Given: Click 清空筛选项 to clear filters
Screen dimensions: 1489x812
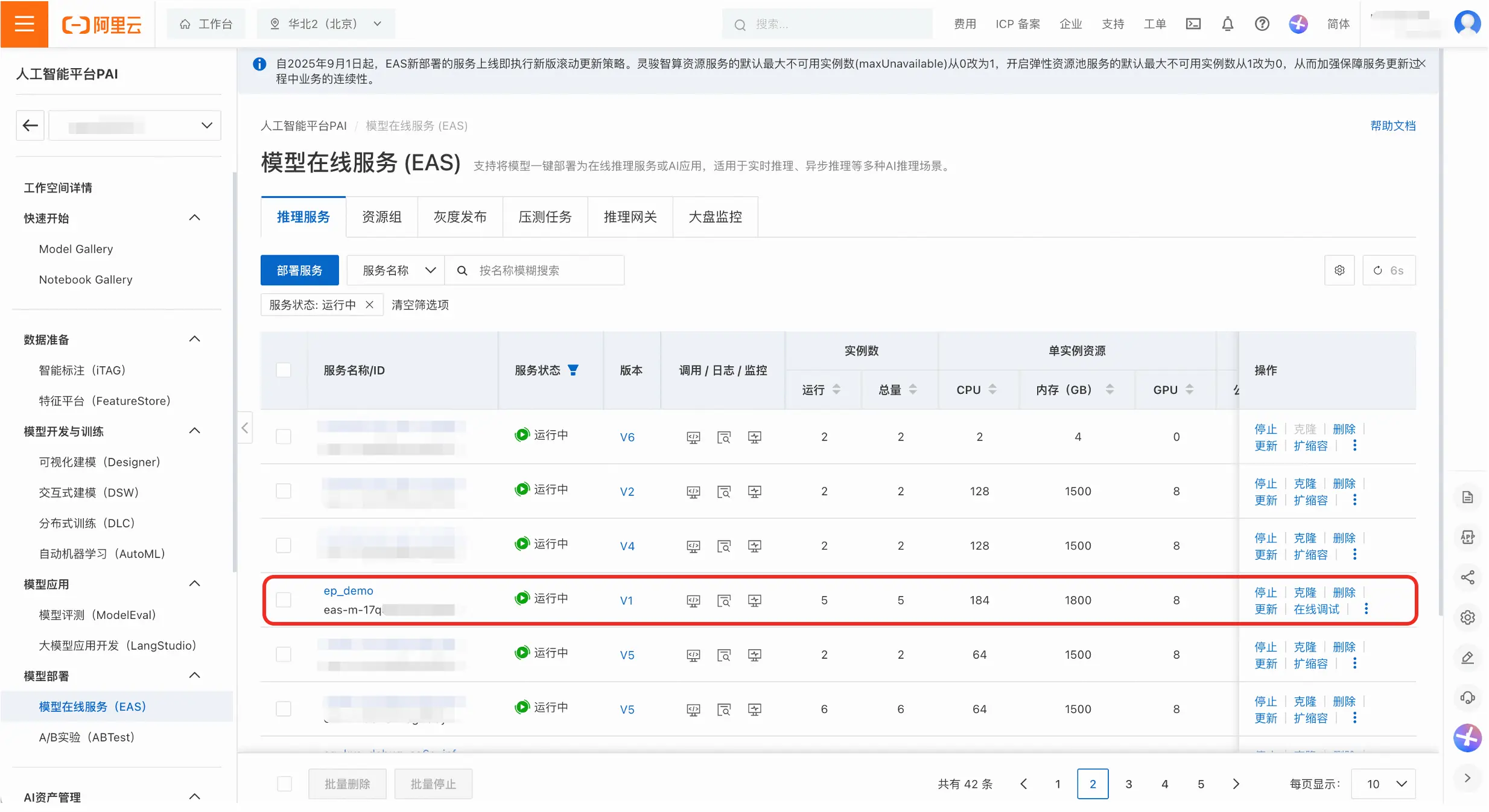Looking at the screenshot, I should pyautogui.click(x=420, y=305).
